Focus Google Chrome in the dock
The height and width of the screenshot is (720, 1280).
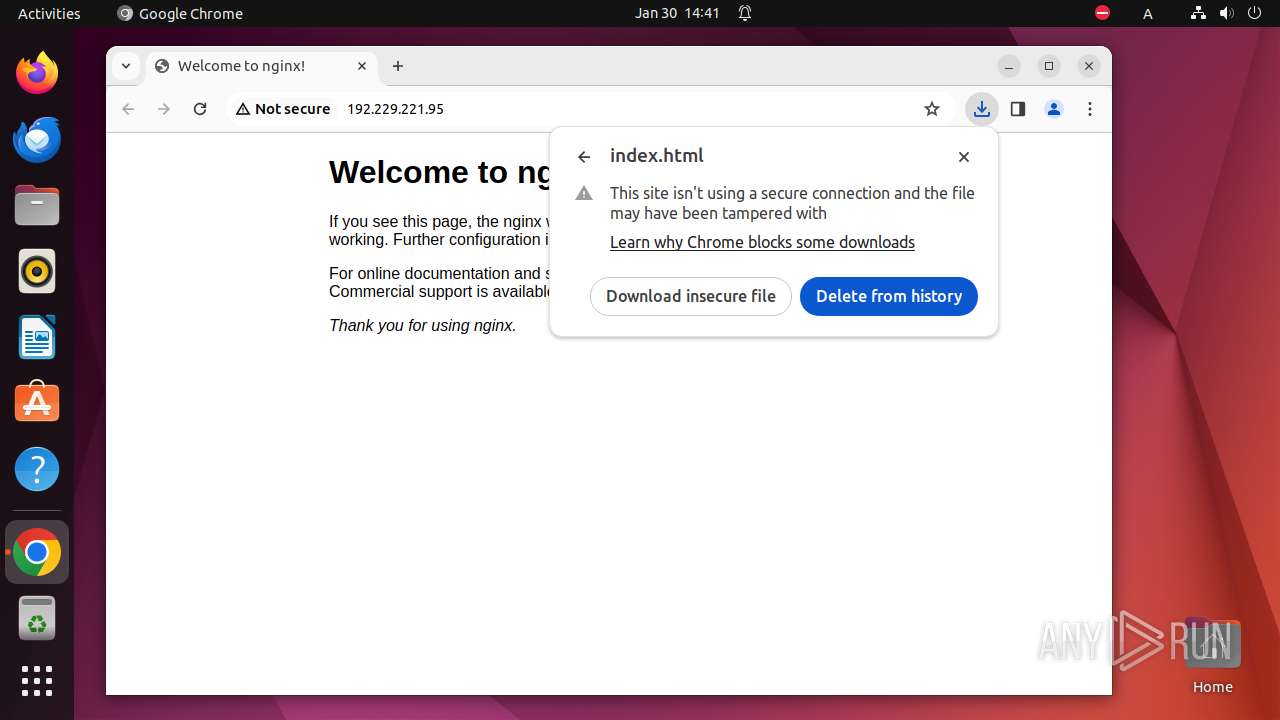[x=37, y=552]
